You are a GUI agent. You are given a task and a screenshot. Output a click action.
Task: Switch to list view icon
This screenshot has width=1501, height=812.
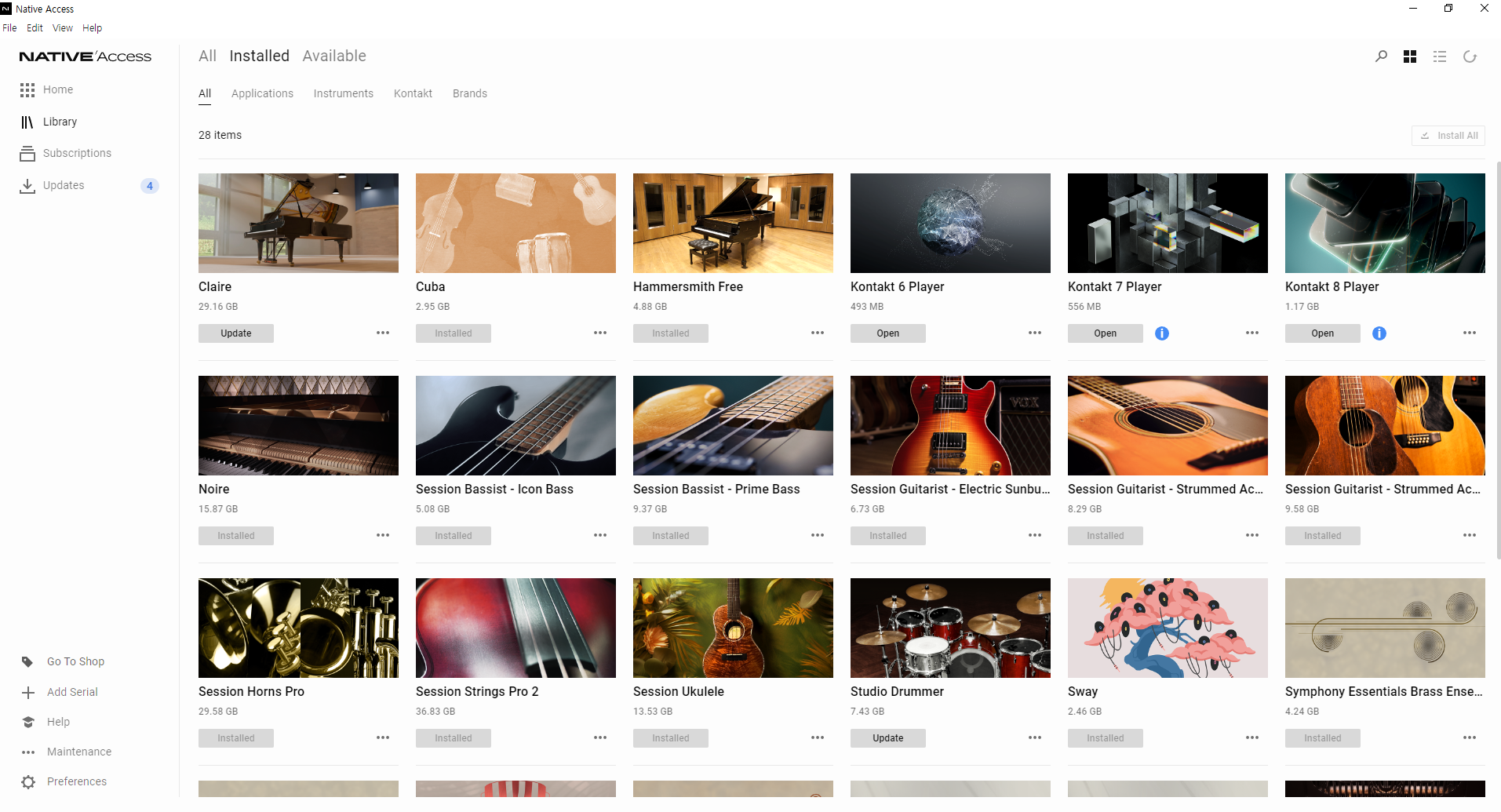[1440, 56]
